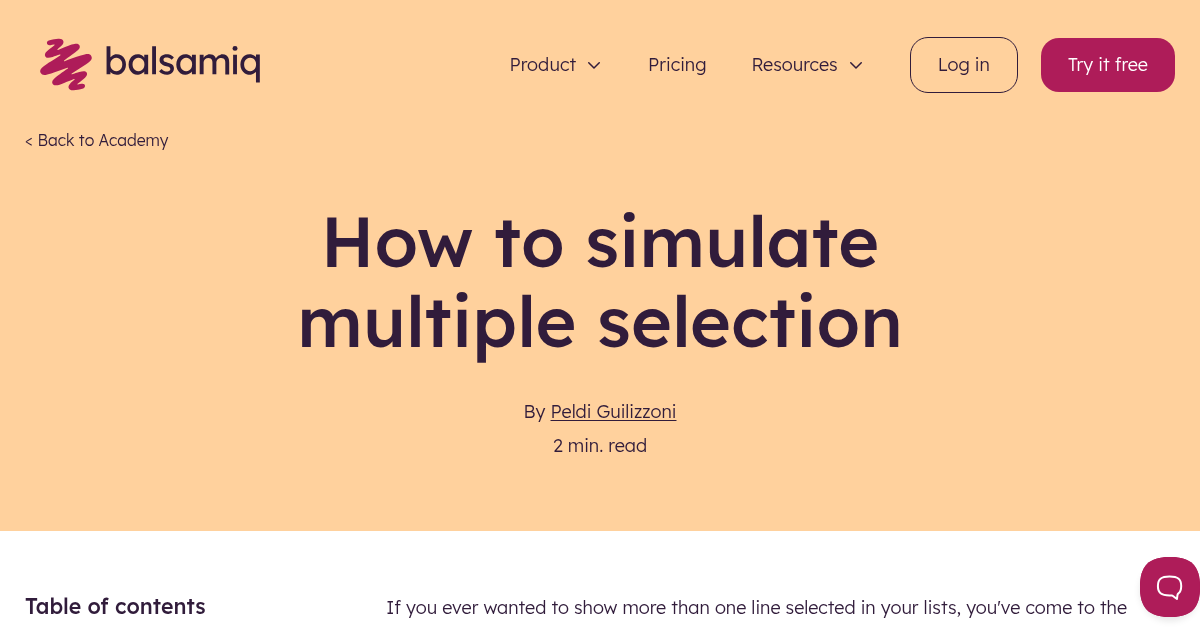Screen dimensions: 1200x627
Task: Open author Peldi Guilizzoni's profile link
Action: click(613, 412)
